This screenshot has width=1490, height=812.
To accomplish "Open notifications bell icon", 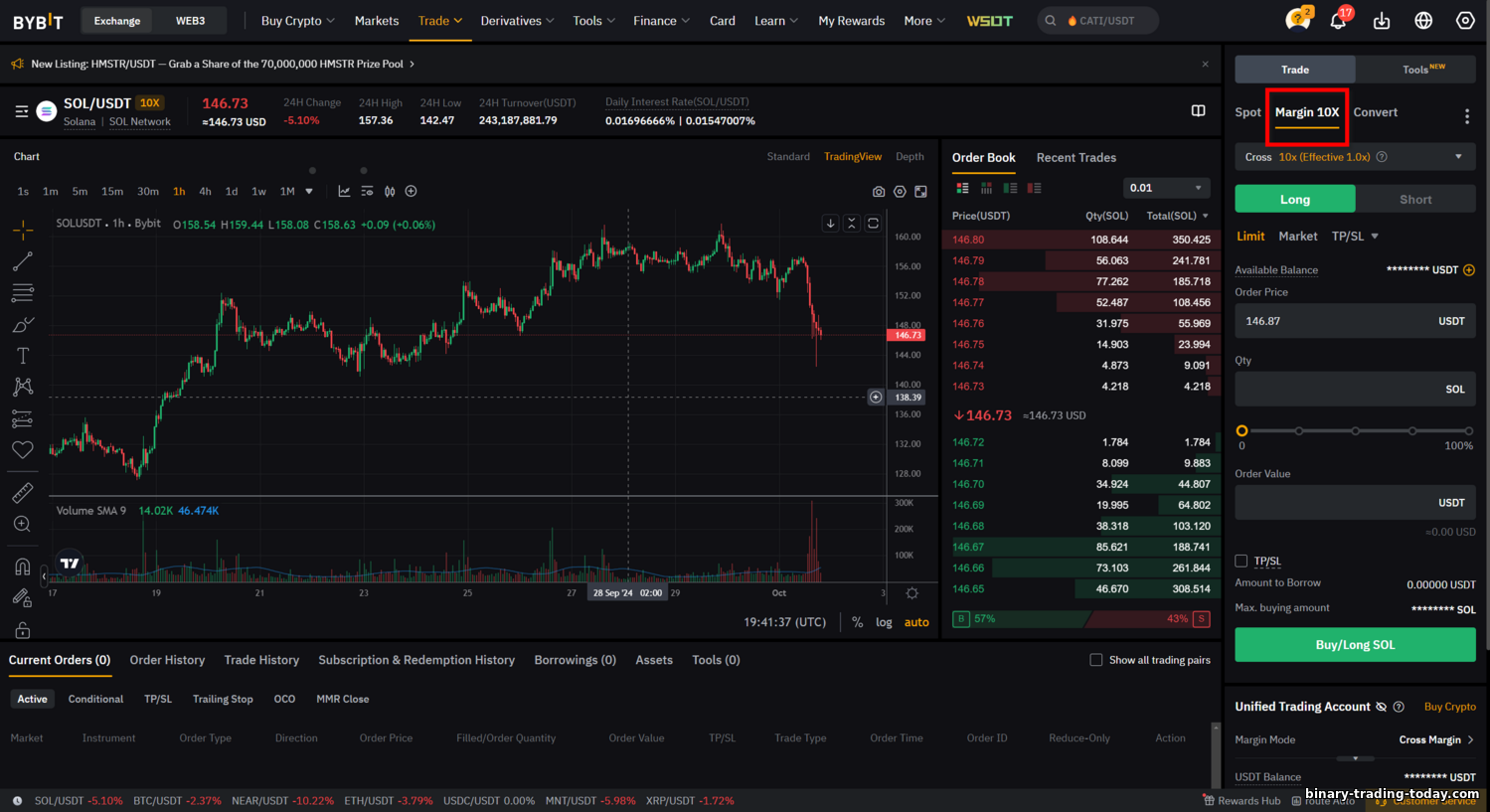I will tap(1338, 21).
